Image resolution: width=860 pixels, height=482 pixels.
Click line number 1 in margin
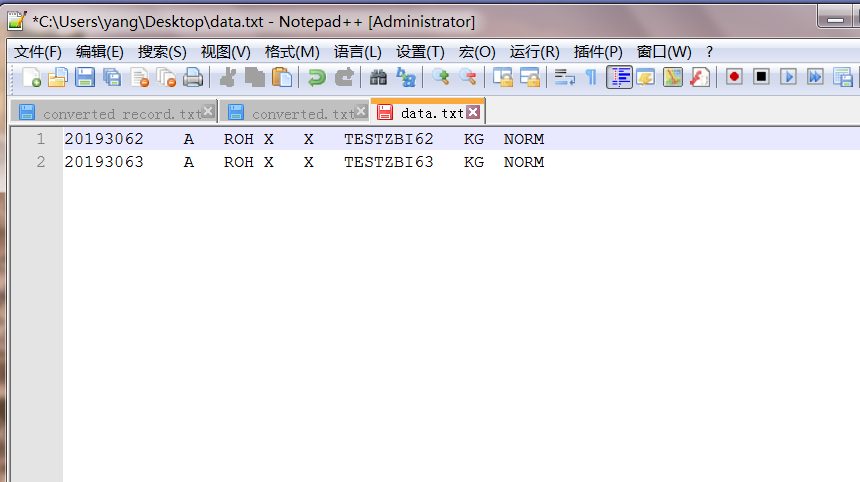pyautogui.click(x=41, y=139)
